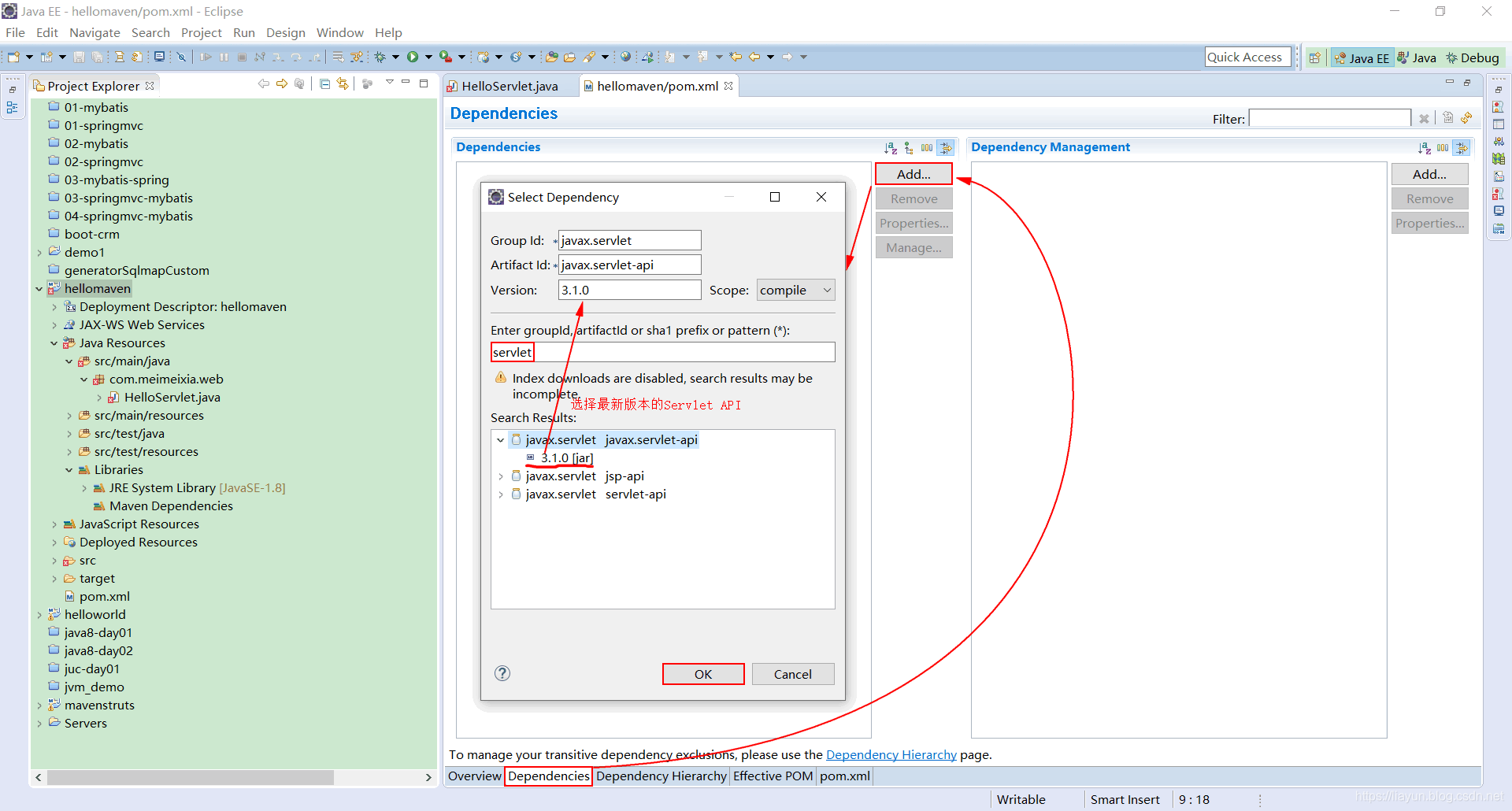Click the New file toolbar icon

[x=13, y=57]
